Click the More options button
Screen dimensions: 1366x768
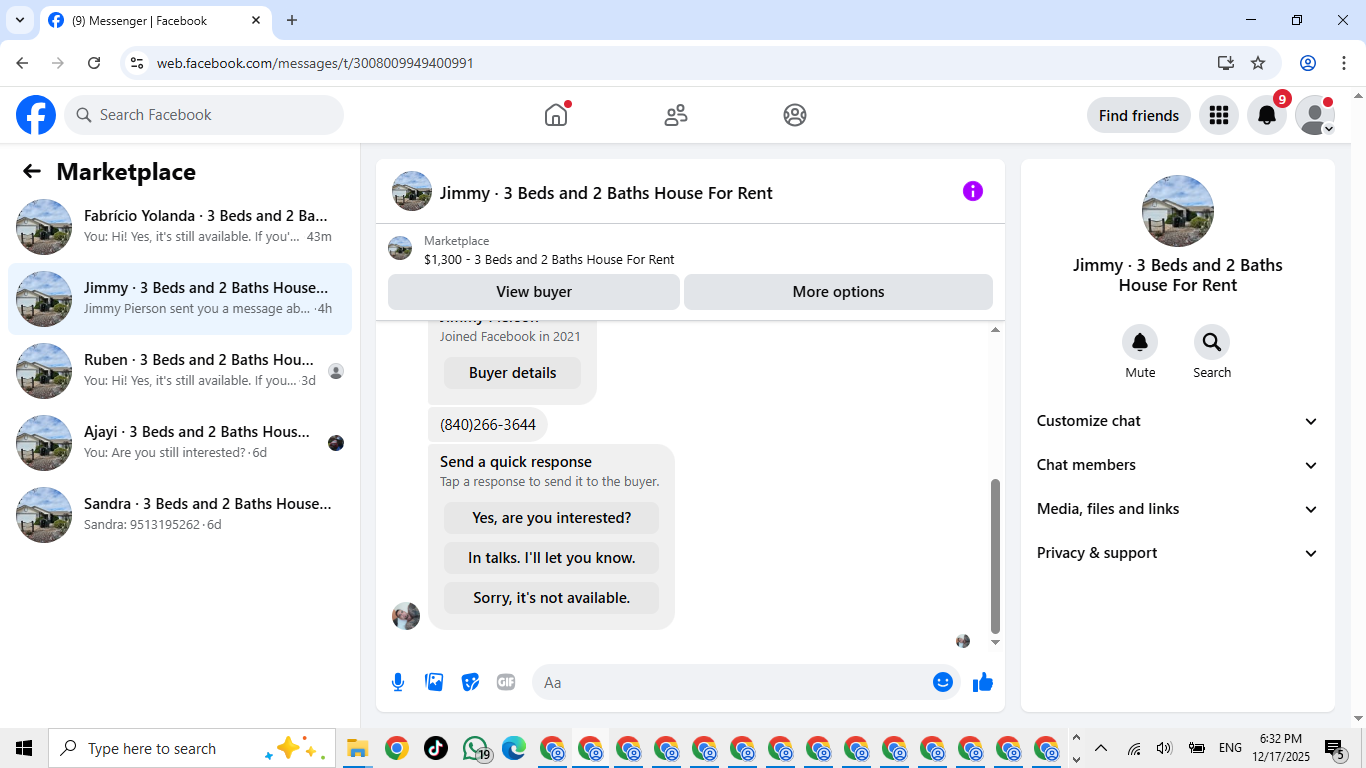coord(838,292)
